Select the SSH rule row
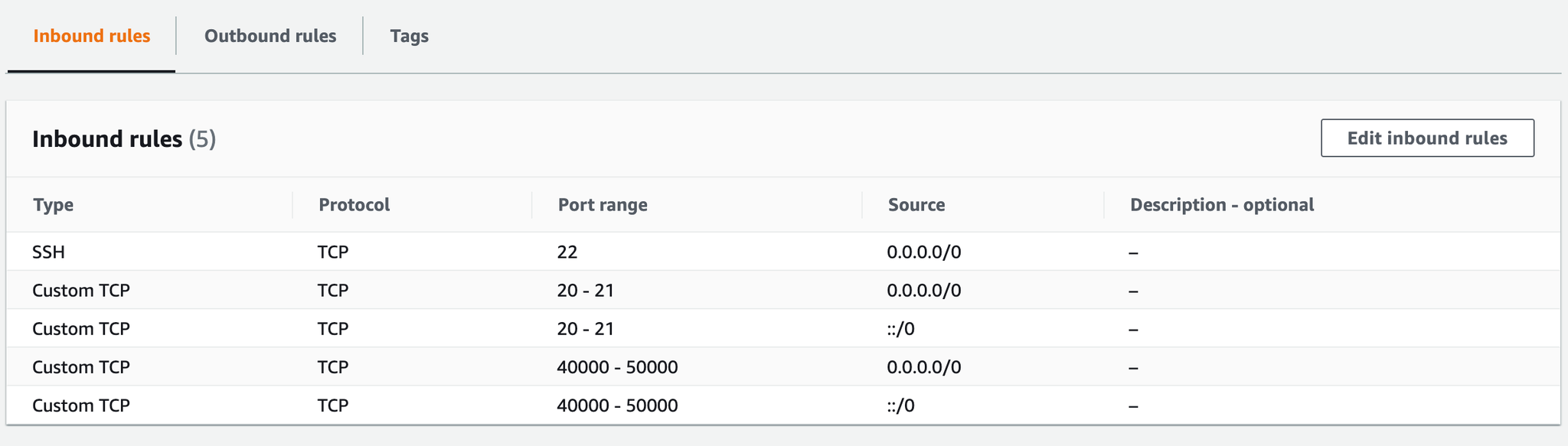This screenshot has width=1568, height=446. coord(783,252)
